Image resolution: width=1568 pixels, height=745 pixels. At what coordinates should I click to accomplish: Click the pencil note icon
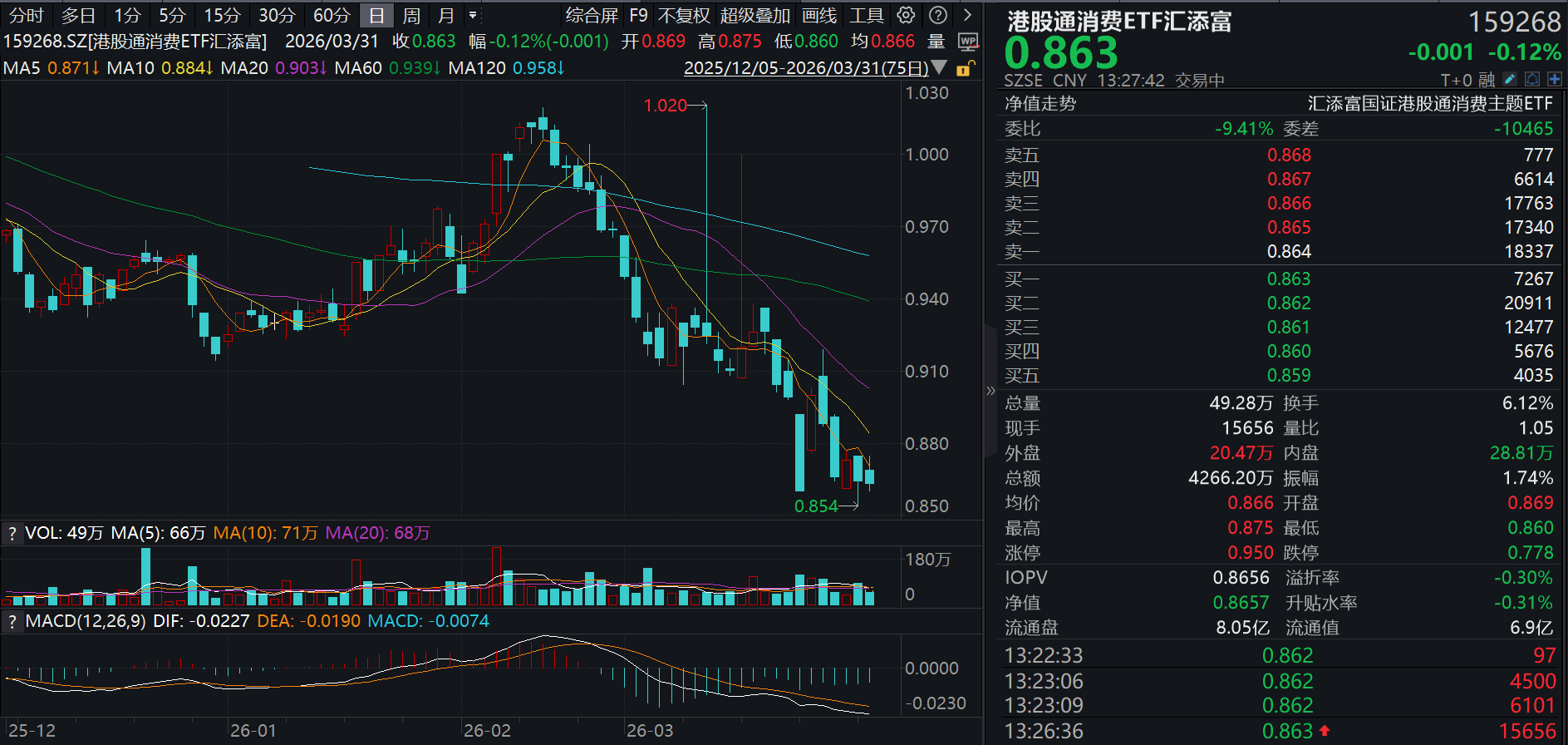point(1510,79)
